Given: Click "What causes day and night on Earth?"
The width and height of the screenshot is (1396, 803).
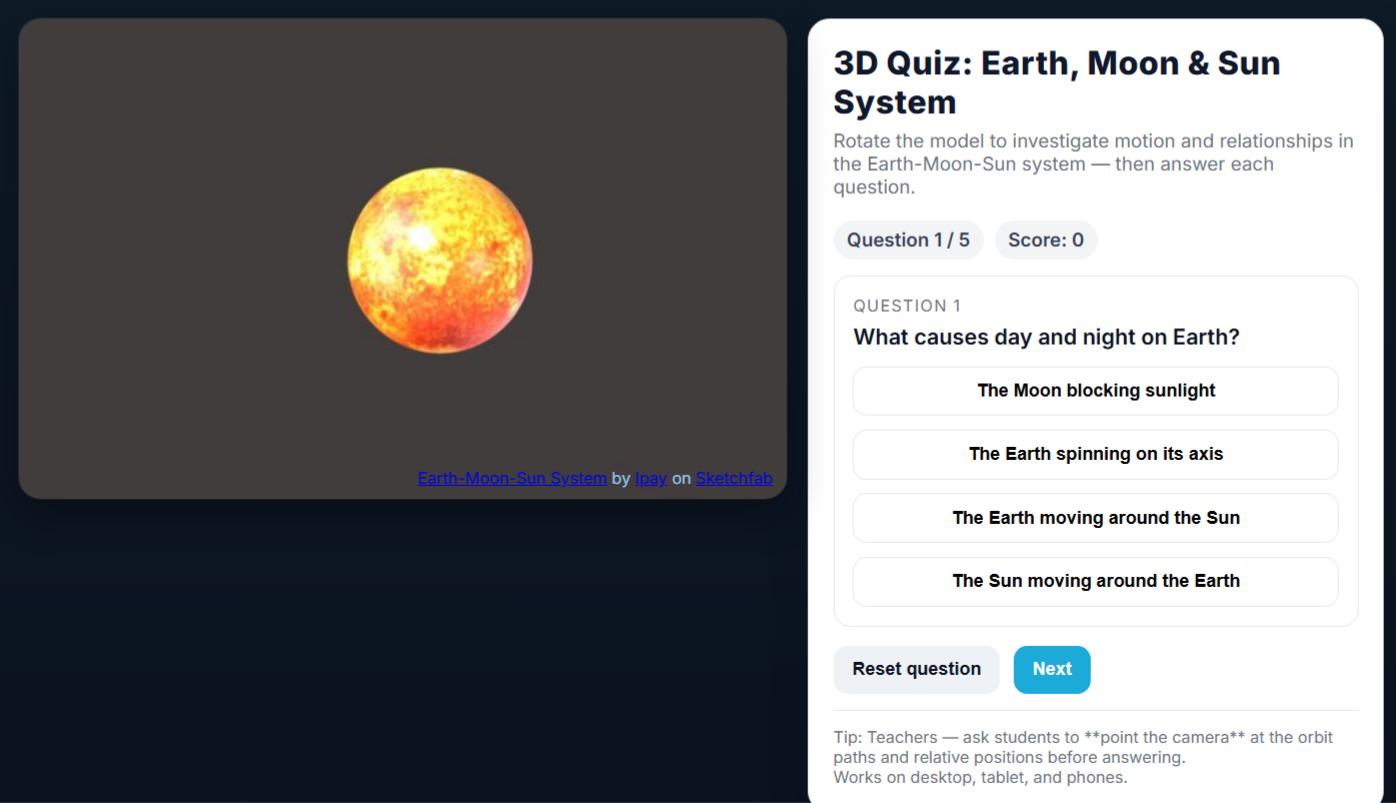Looking at the screenshot, I should click(x=1046, y=337).
